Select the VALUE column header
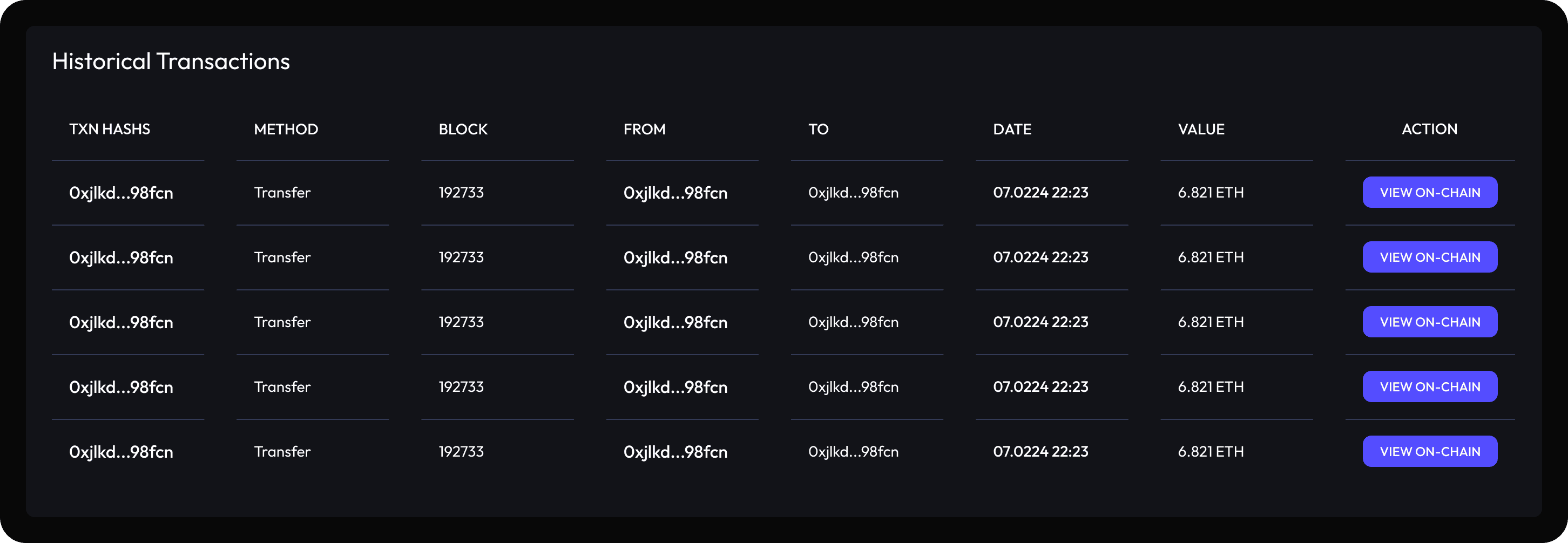Image resolution: width=1568 pixels, height=543 pixels. [x=1201, y=129]
